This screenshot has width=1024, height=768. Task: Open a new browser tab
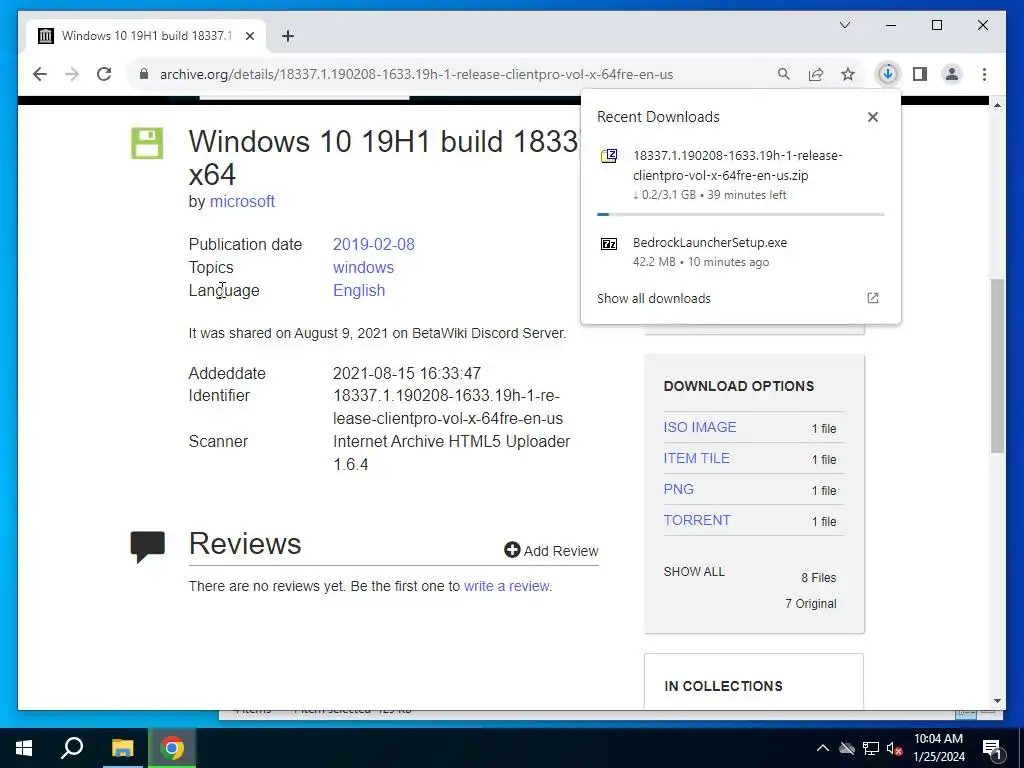coord(288,36)
